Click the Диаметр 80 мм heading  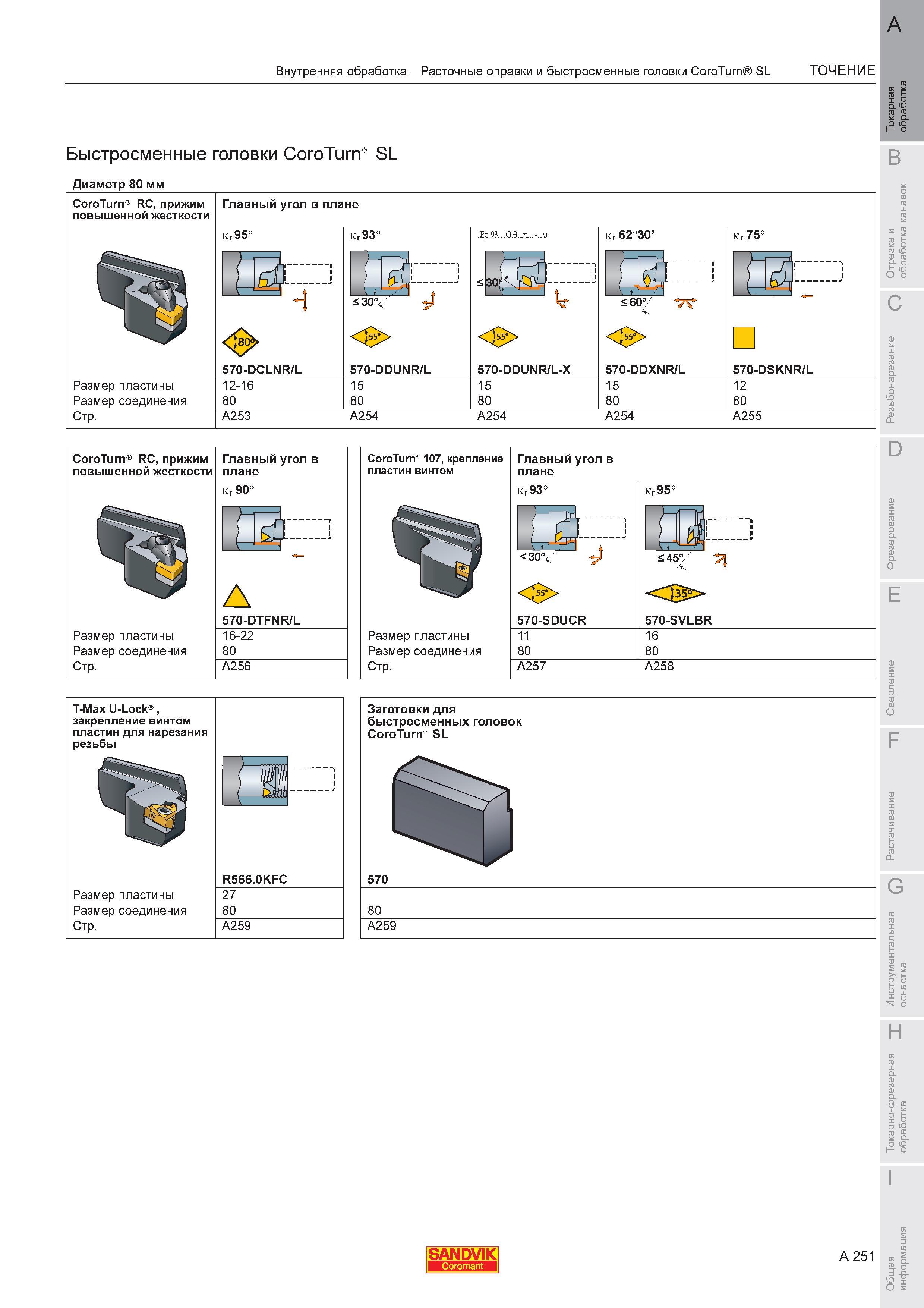pos(119,184)
